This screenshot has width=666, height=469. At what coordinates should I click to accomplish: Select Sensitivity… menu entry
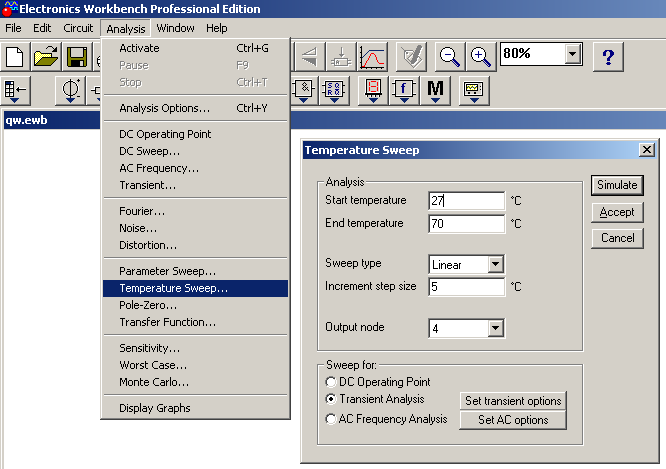coord(195,348)
